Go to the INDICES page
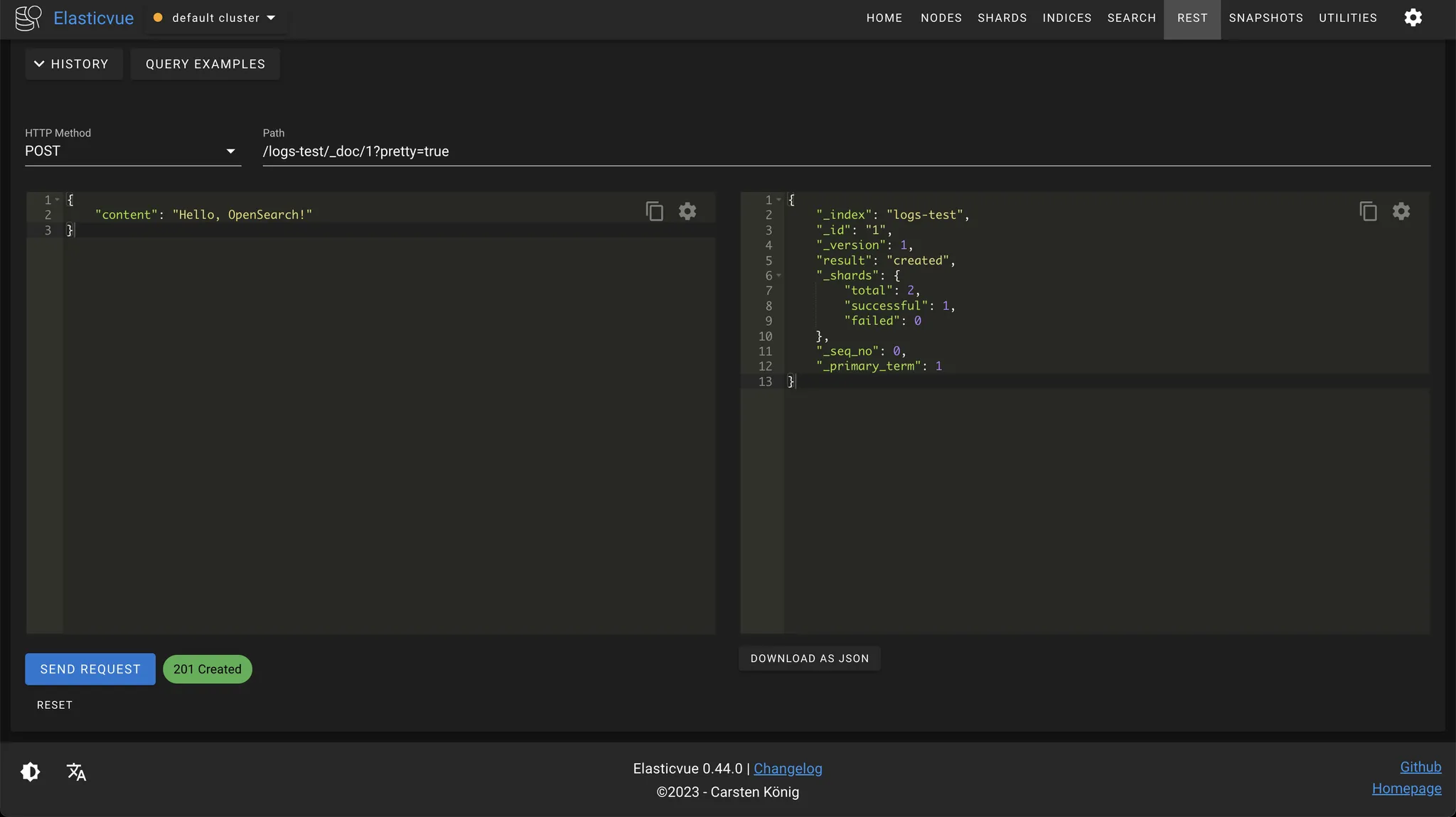Screen dimensions: 1456x817 [1066, 18]
